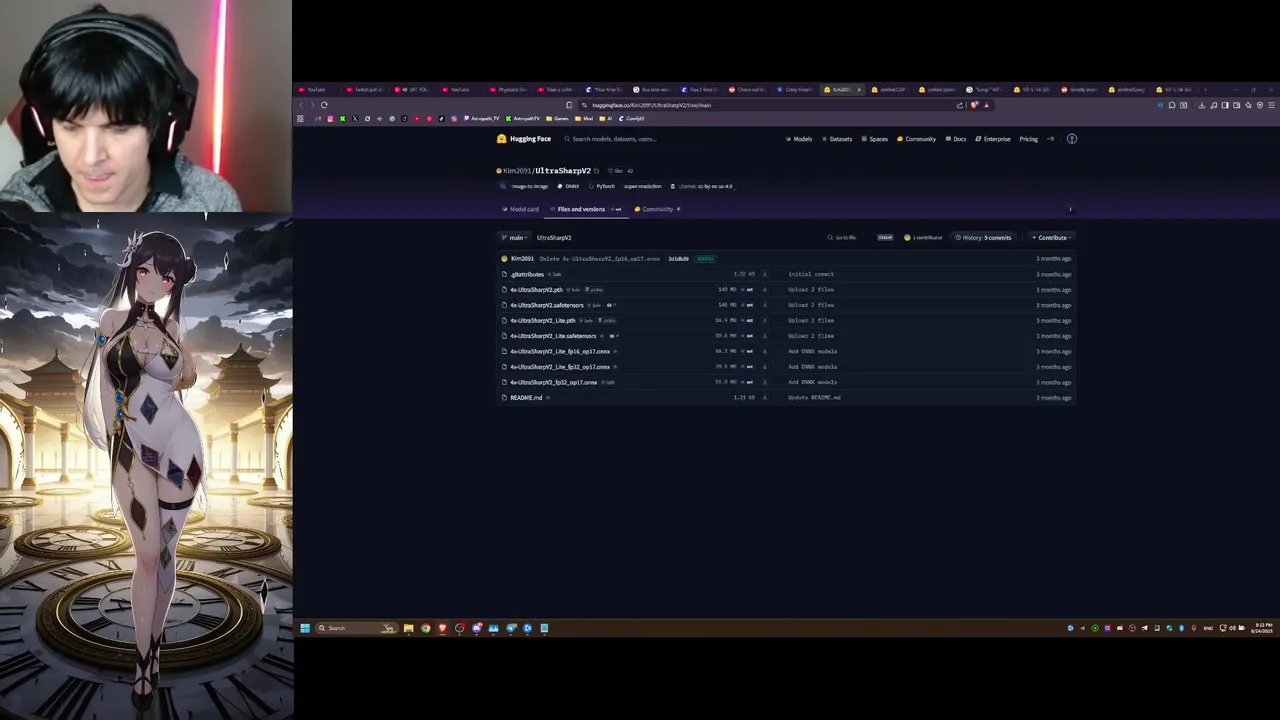Open 4x-UltraSharpV2_Lite.safetensors file

click(x=553, y=336)
